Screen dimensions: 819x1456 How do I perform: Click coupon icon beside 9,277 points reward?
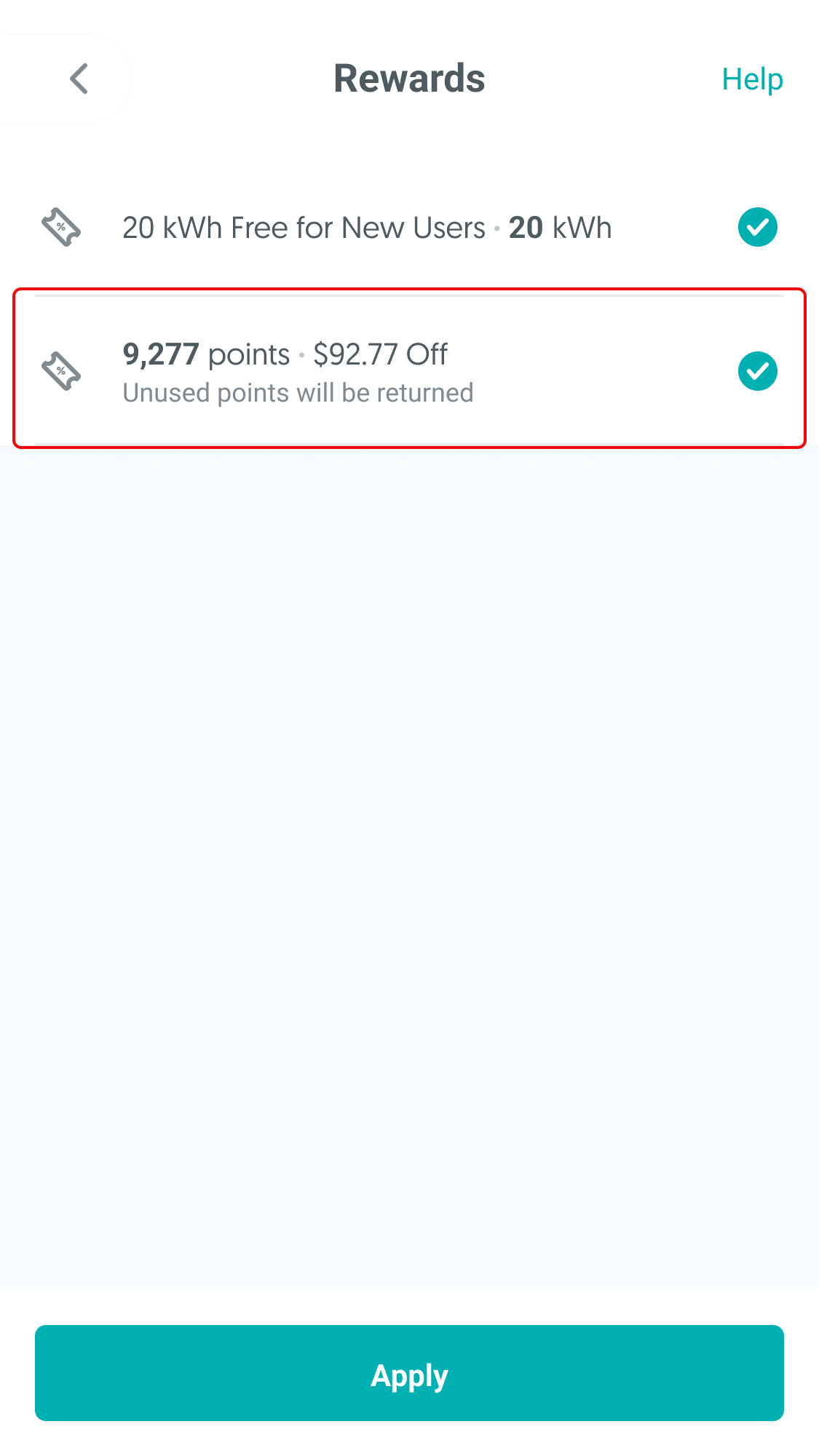coord(61,371)
